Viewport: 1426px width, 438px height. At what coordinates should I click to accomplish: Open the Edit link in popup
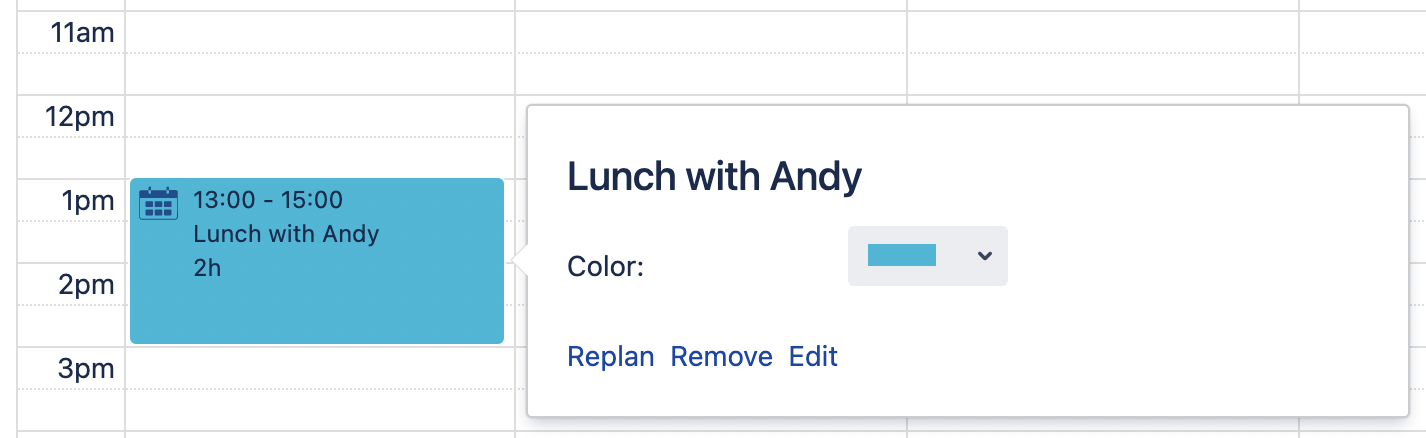tap(813, 356)
